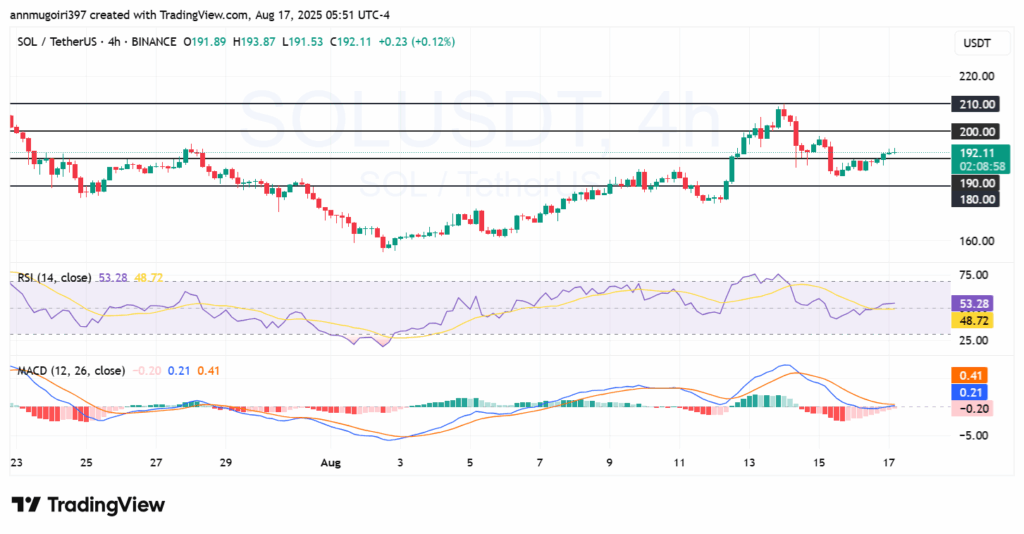Viewport: 1024px width, 534px height.
Task: Click date label 27 on time axis
Action: click(156, 463)
